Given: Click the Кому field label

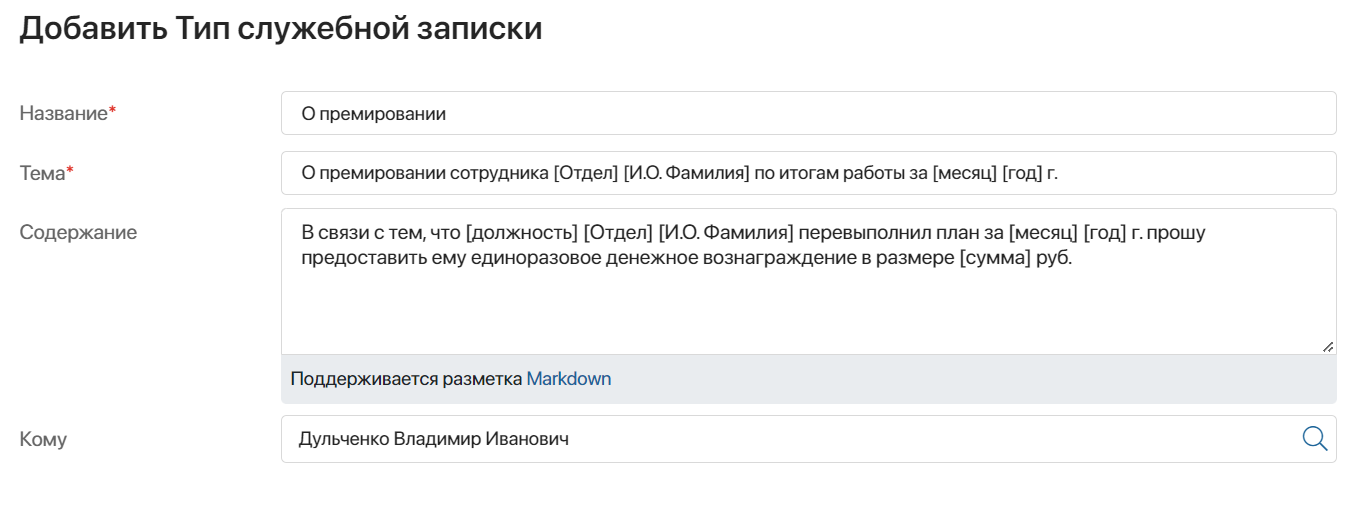Looking at the screenshot, I should (x=43, y=439).
